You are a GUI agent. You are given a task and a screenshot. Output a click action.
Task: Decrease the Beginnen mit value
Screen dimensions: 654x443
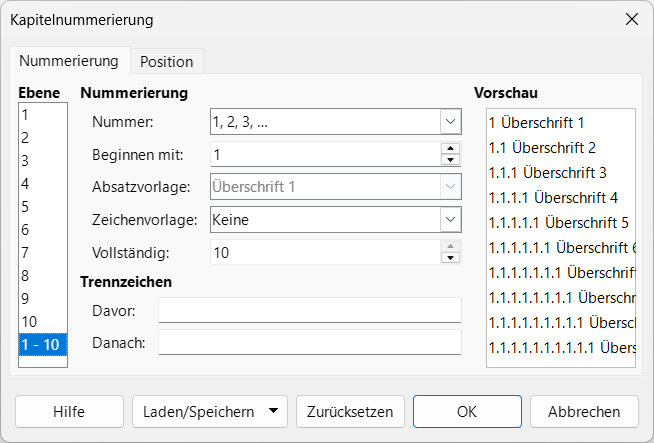[x=450, y=160]
